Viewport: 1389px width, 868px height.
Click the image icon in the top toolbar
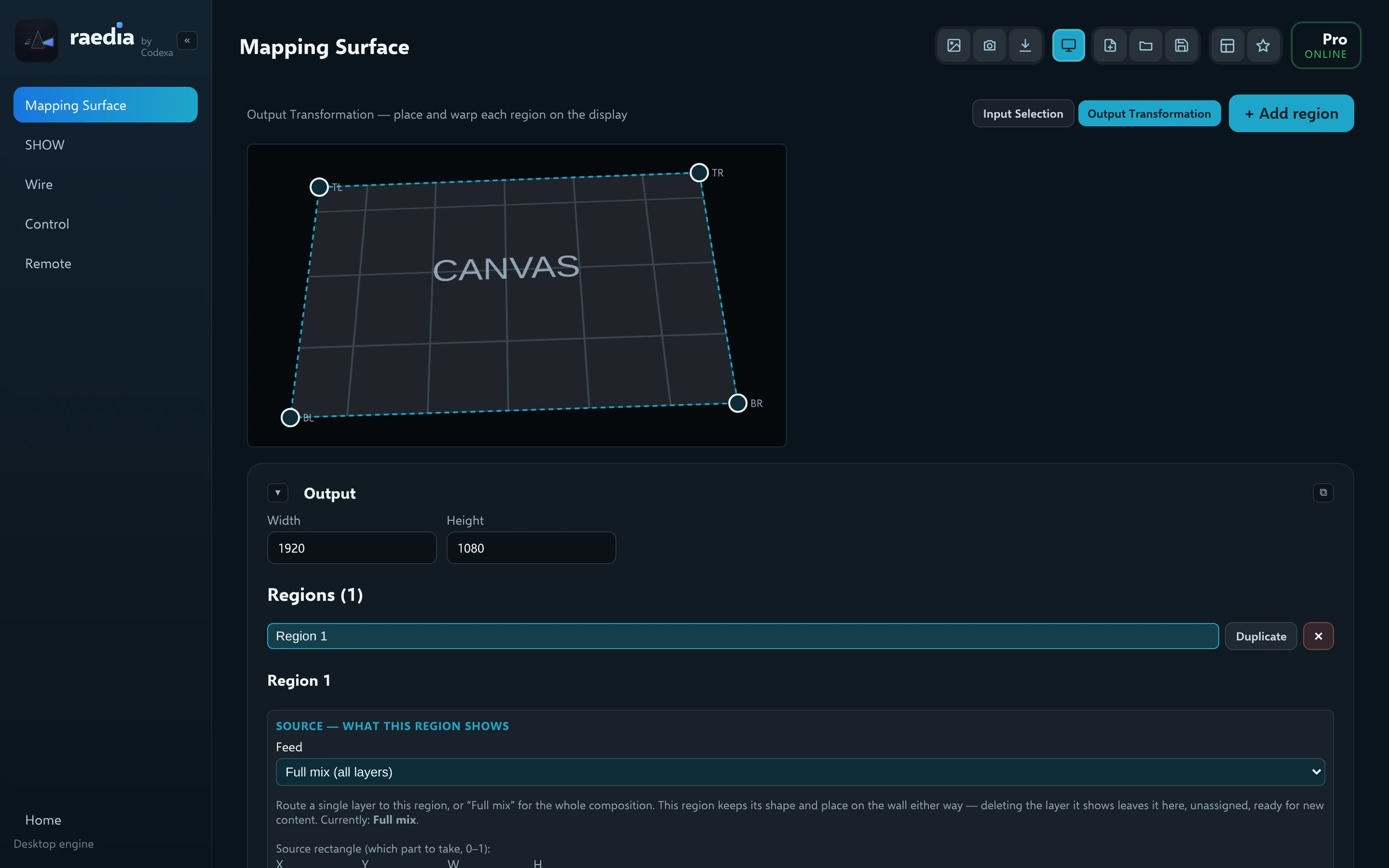click(954, 45)
